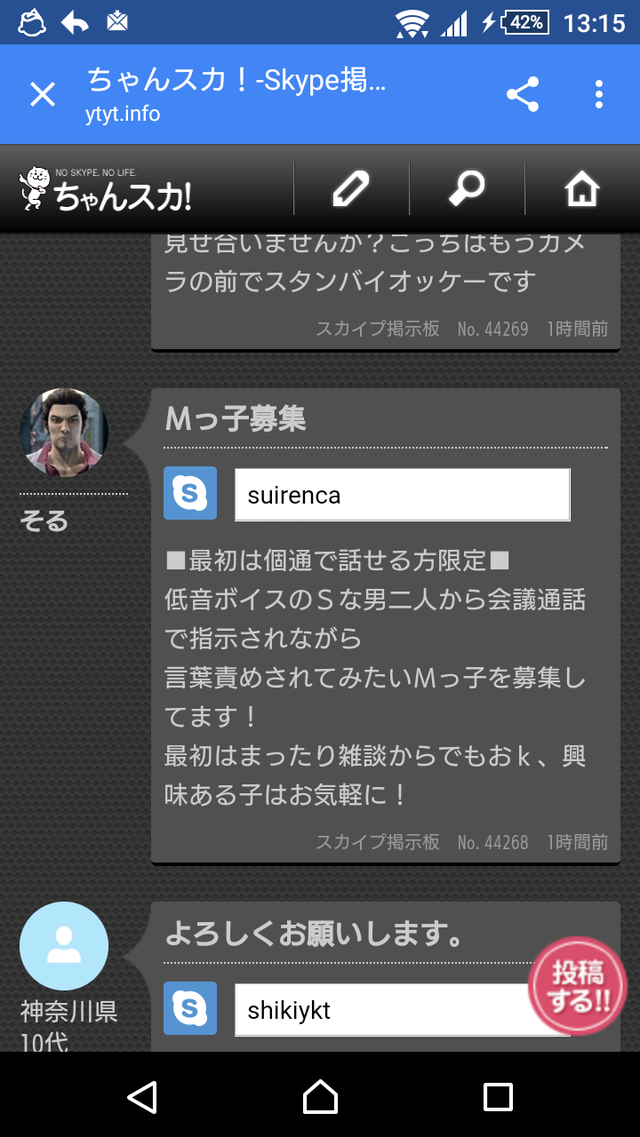
Task: Tap the そる user avatar photo
Action: (64, 432)
